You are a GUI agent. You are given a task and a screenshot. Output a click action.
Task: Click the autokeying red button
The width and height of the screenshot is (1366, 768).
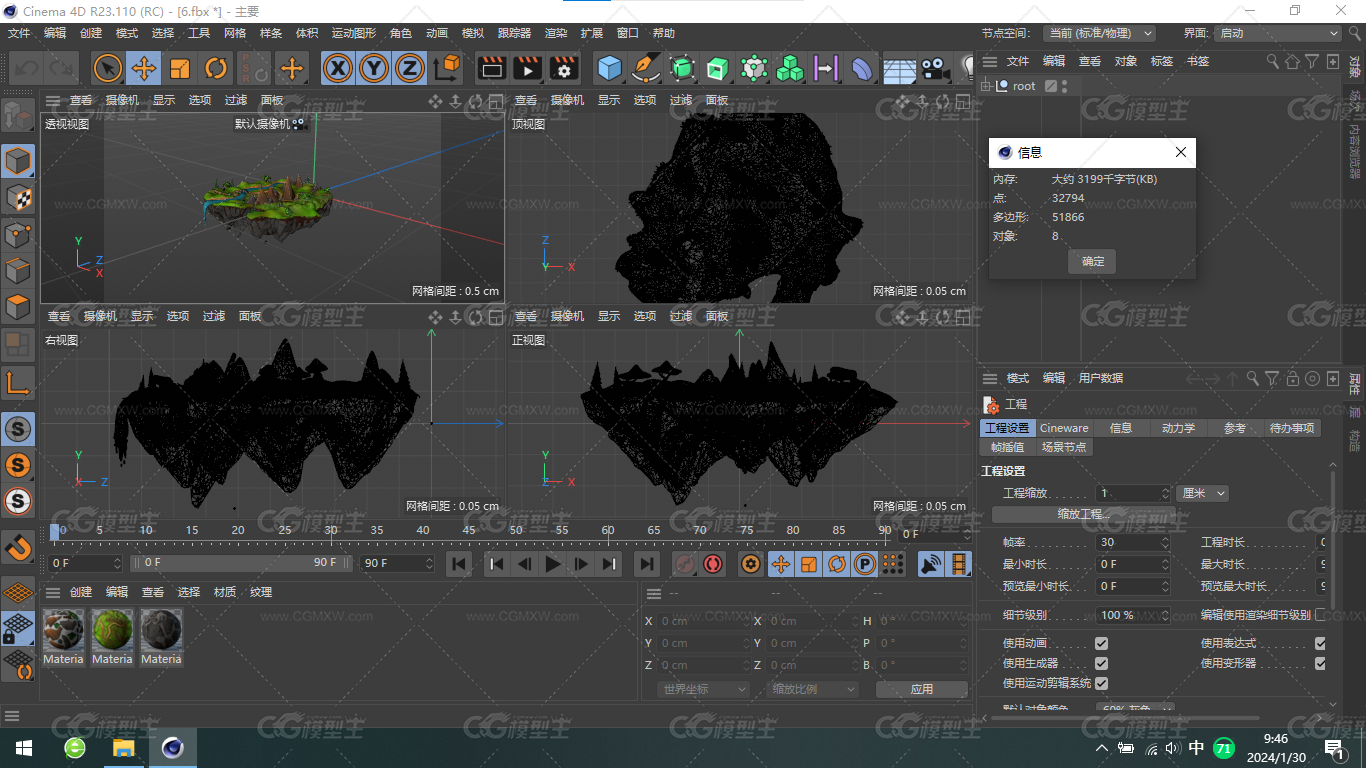712,564
